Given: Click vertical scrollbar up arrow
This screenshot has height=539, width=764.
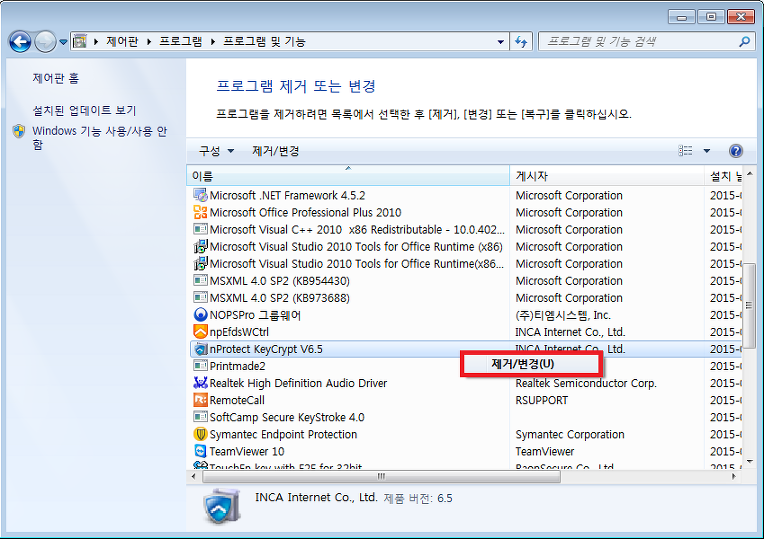Looking at the screenshot, I should point(750,173).
